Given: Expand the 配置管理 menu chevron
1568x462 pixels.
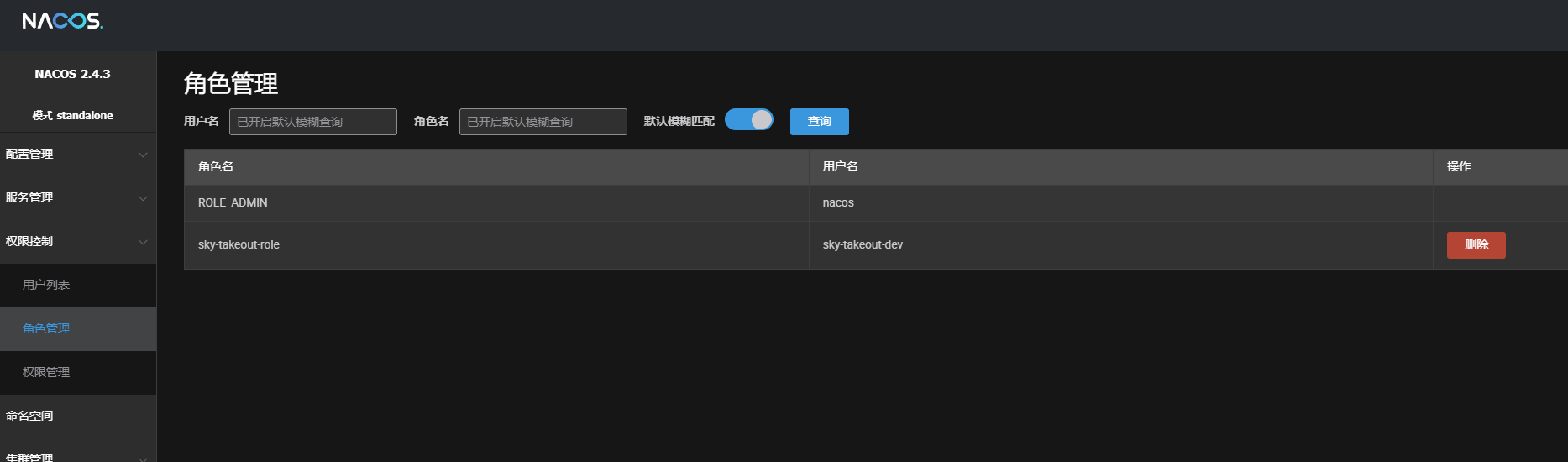Looking at the screenshot, I should [143, 155].
